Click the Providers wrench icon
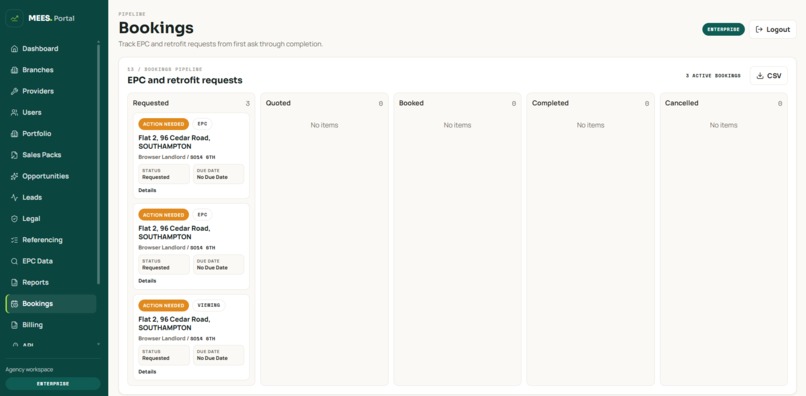 [x=14, y=91]
